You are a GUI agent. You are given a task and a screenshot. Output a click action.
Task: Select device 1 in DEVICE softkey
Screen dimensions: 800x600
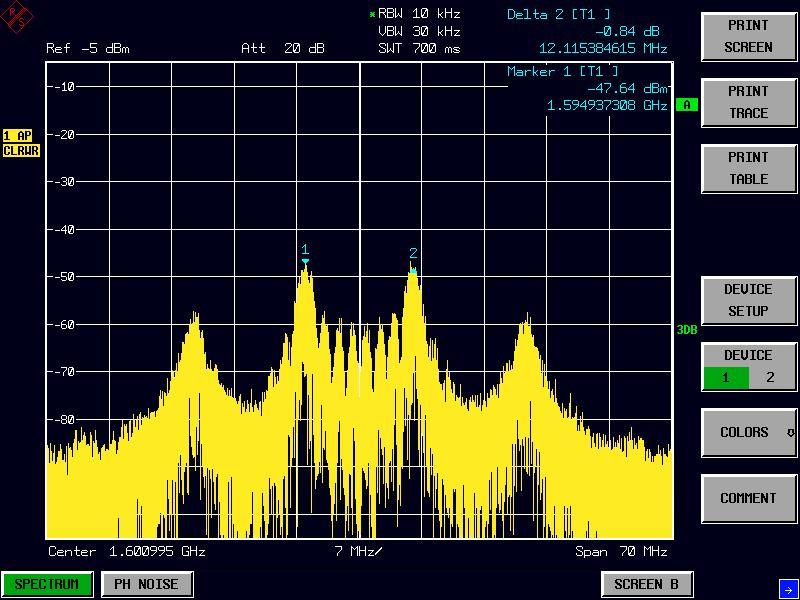(x=726, y=378)
